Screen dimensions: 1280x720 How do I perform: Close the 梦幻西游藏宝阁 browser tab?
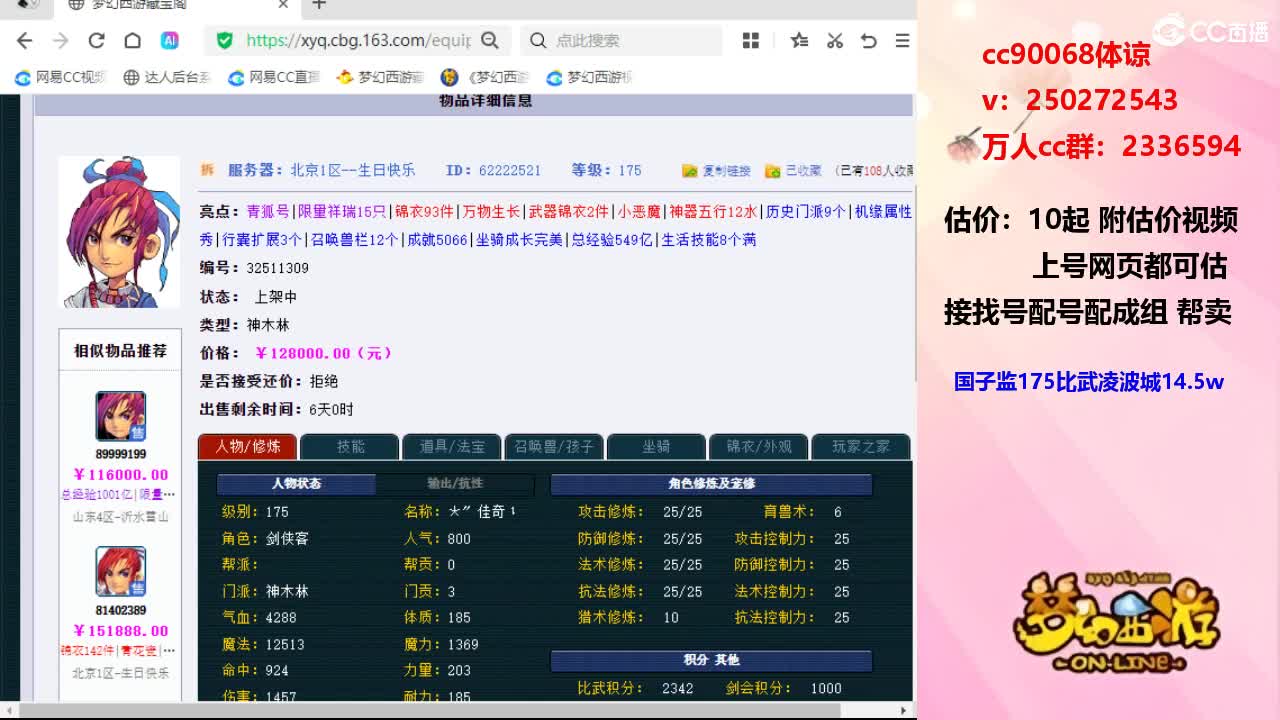click(283, 5)
